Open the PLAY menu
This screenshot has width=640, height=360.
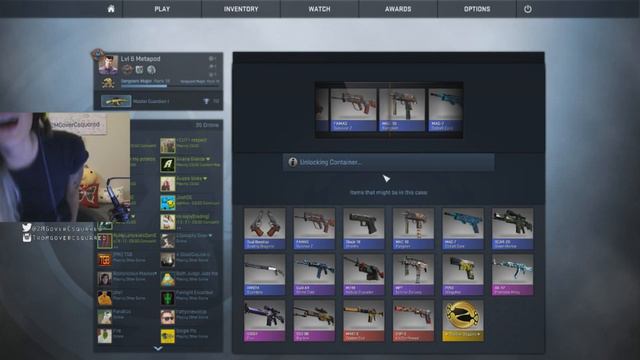[x=162, y=9]
